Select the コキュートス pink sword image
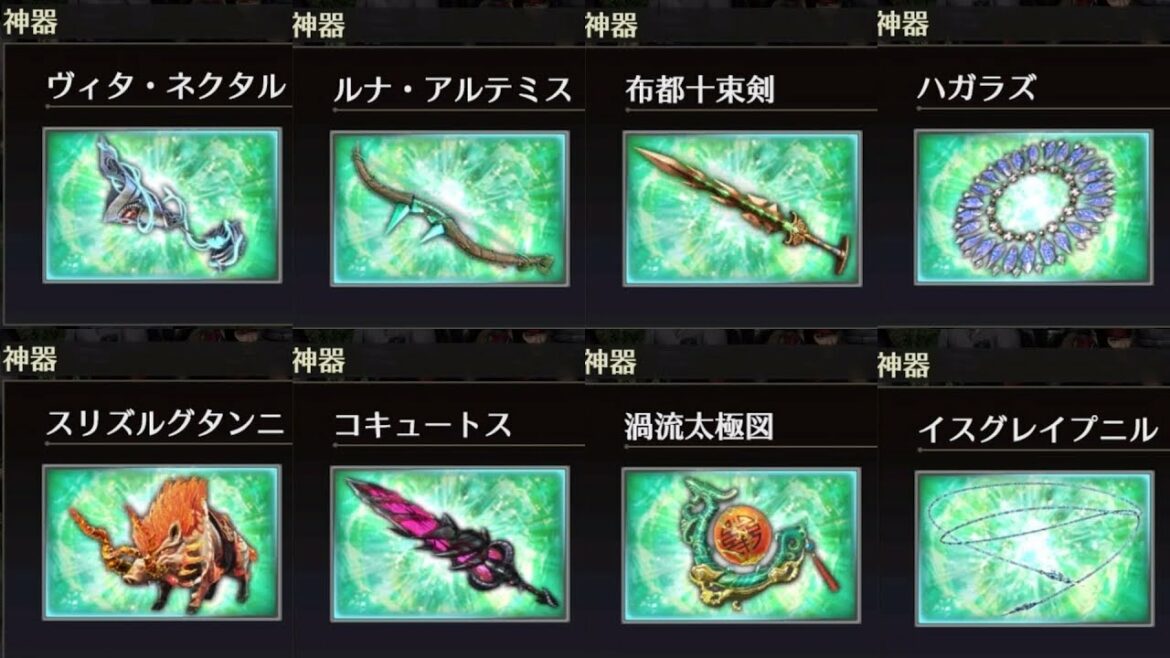Screen dimensions: 1170x658 pyautogui.click(x=450, y=545)
